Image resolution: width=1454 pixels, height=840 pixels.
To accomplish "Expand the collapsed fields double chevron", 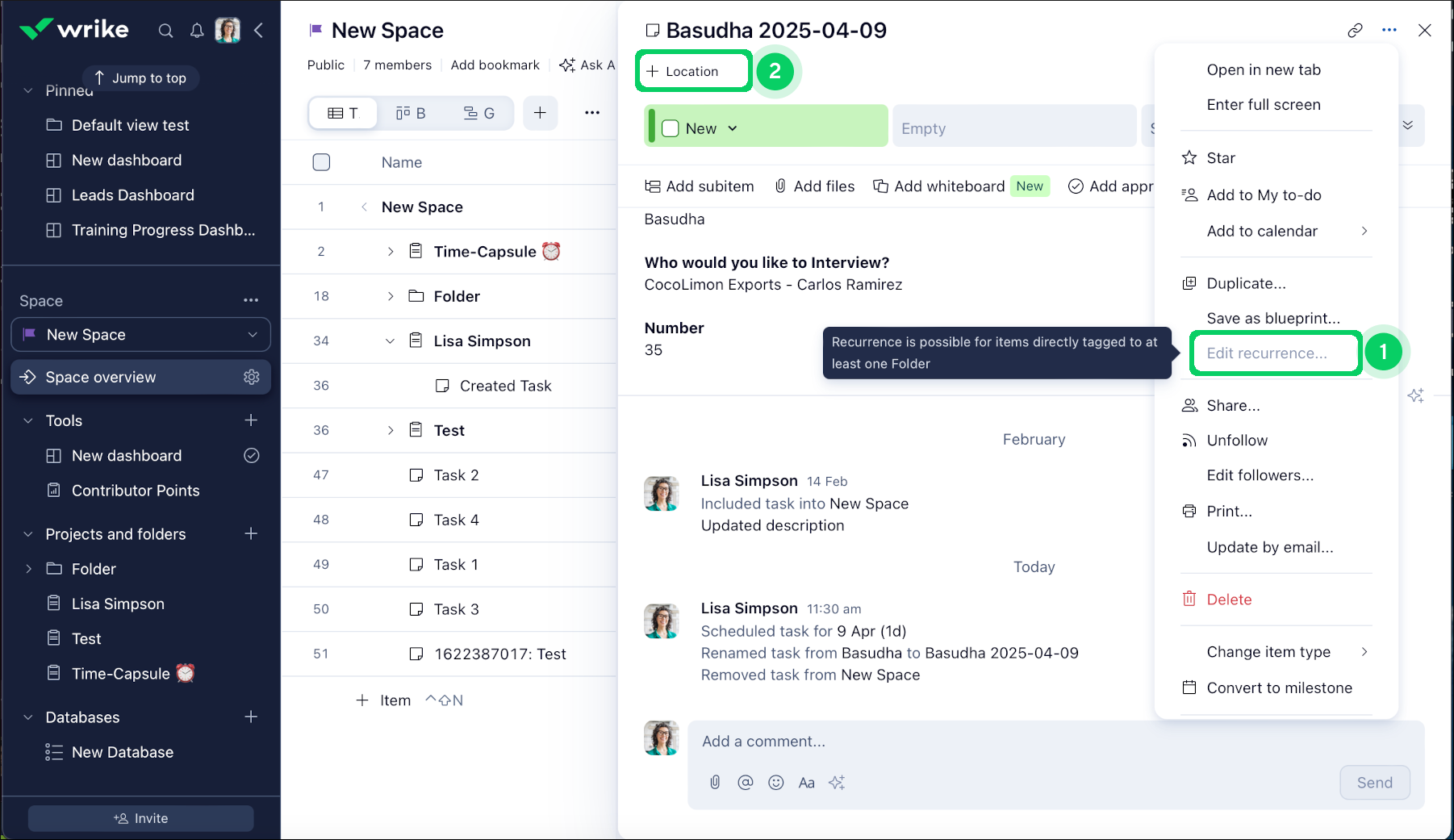I will [x=1408, y=126].
